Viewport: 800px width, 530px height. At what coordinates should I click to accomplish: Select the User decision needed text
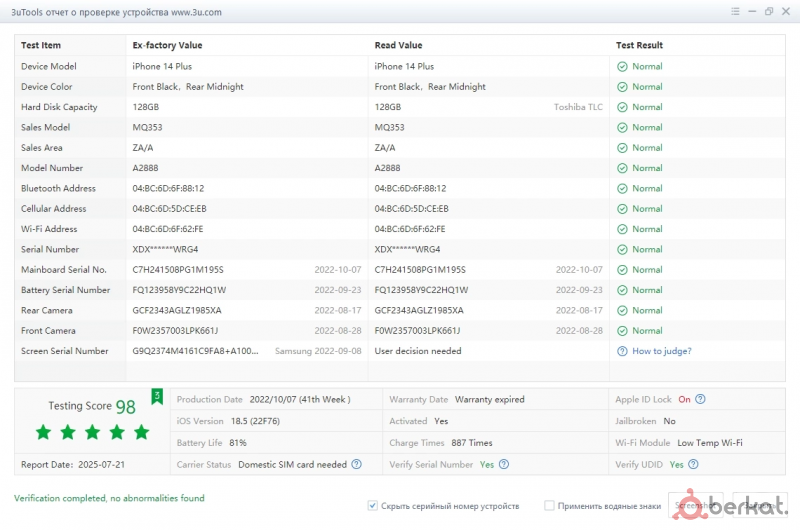coord(418,351)
